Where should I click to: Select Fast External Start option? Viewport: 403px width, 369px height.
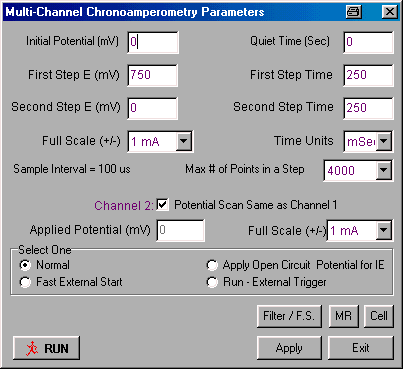point(25,282)
